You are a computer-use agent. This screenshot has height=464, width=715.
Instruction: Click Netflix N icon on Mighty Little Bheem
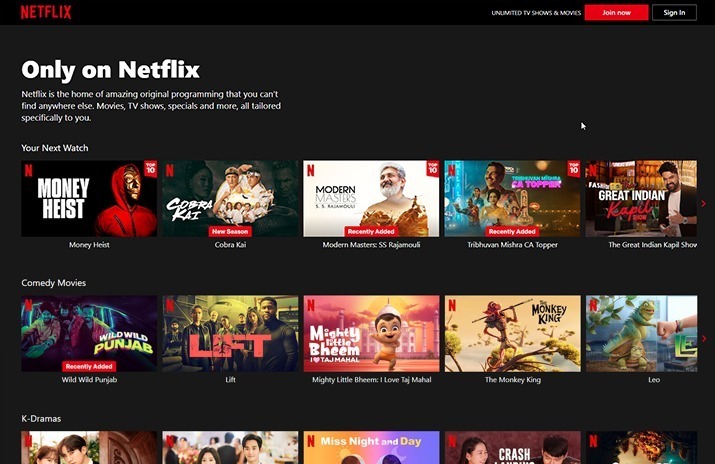point(311,305)
